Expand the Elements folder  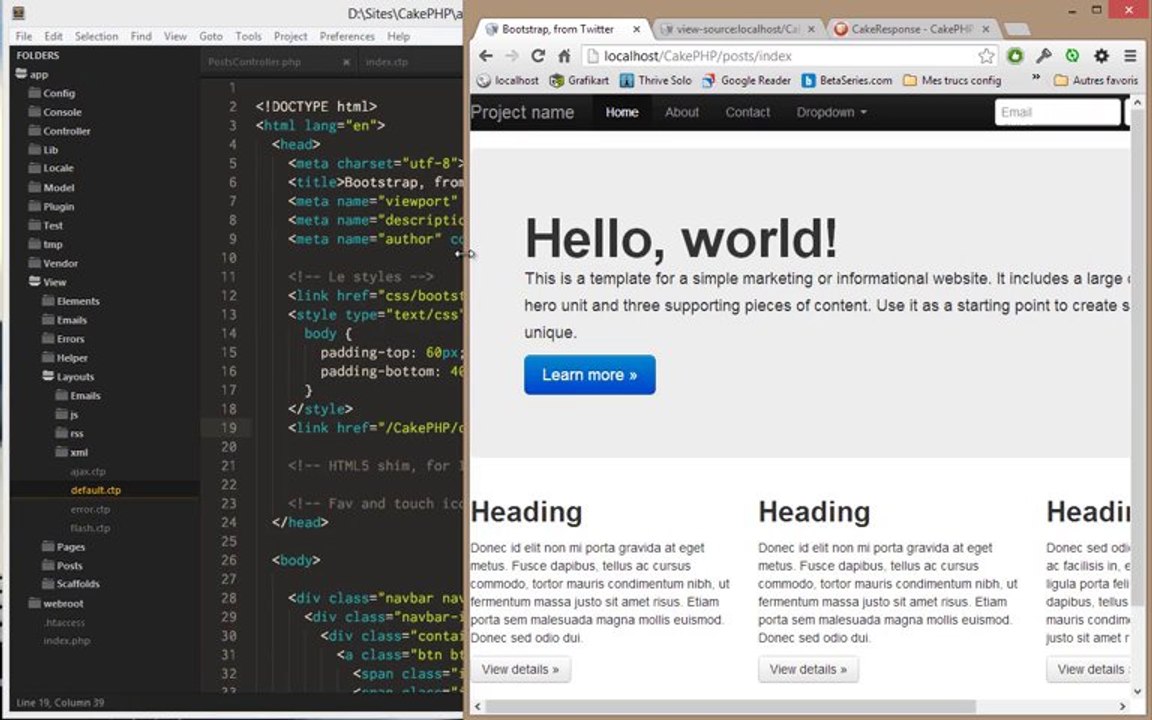pyautogui.click(x=71, y=301)
